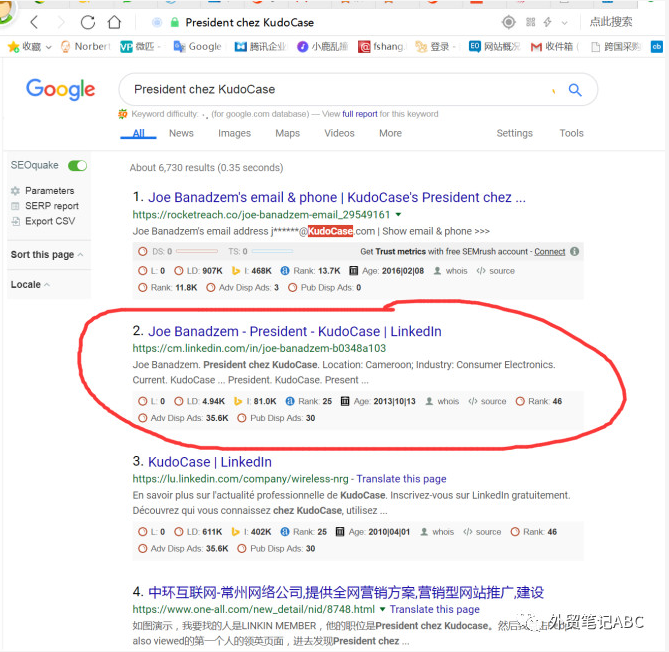The width and height of the screenshot is (669, 652).
Task: Open dropdown arrow next to one-all.com URL
Action: (x=382, y=609)
